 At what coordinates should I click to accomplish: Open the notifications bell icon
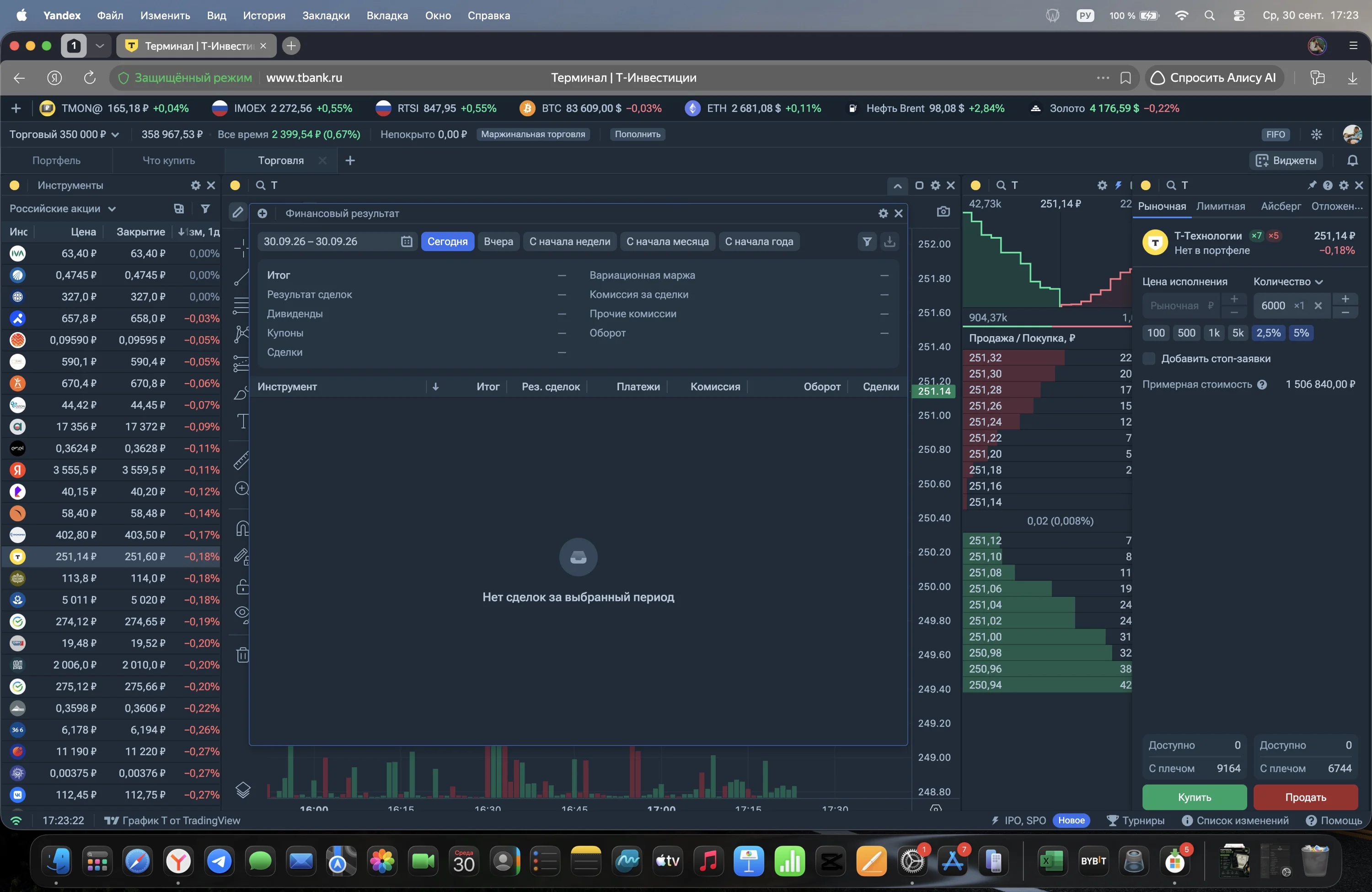click(x=1352, y=160)
